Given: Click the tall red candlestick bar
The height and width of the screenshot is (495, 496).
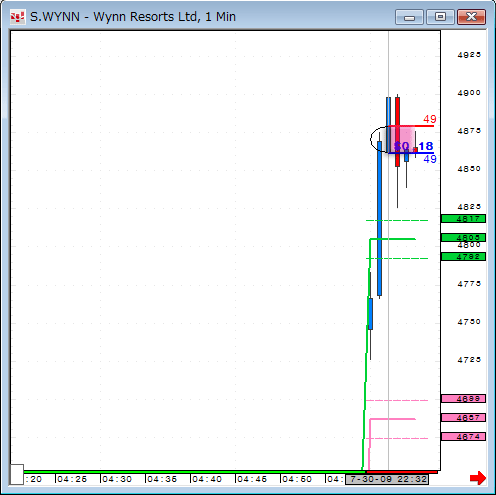Looking at the screenshot, I should tap(397, 132).
